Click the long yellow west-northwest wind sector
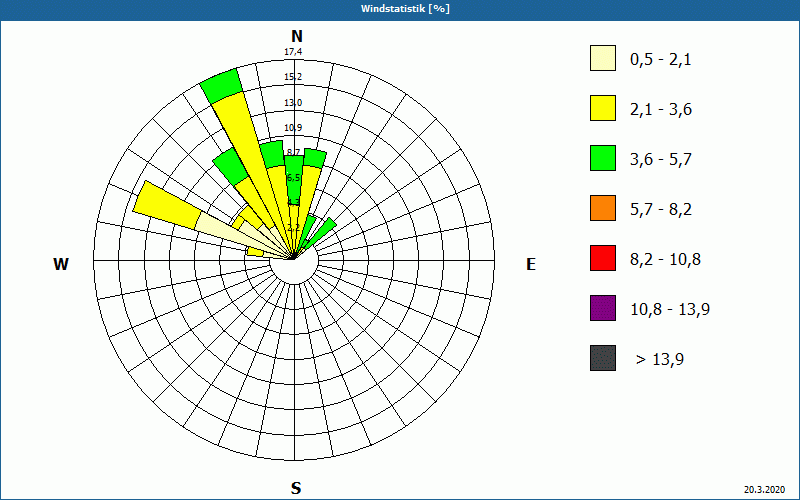The height and width of the screenshot is (500, 800). pos(168,204)
